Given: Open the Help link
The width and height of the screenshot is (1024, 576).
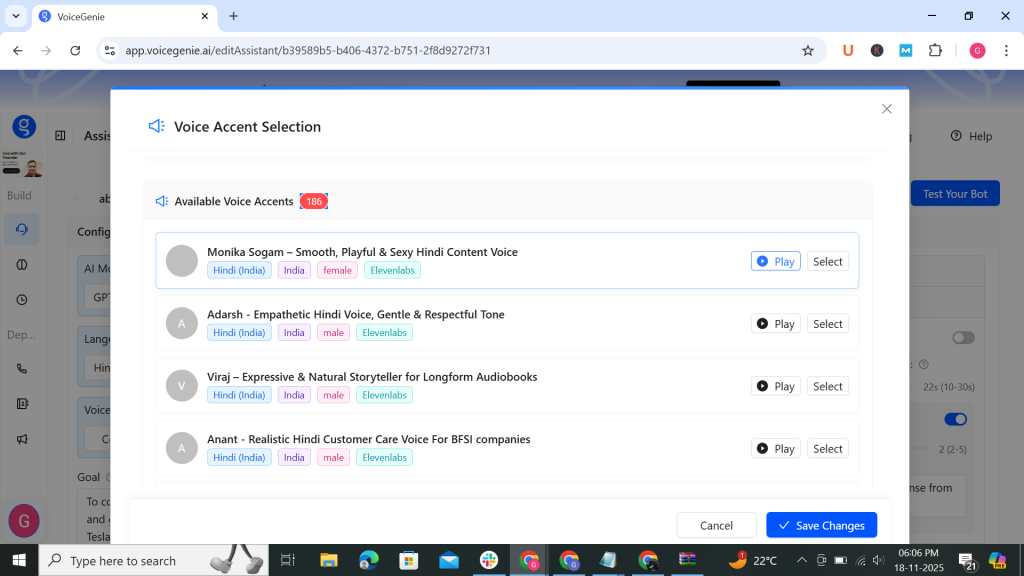Looking at the screenshot, I should [x=971, y=136].
